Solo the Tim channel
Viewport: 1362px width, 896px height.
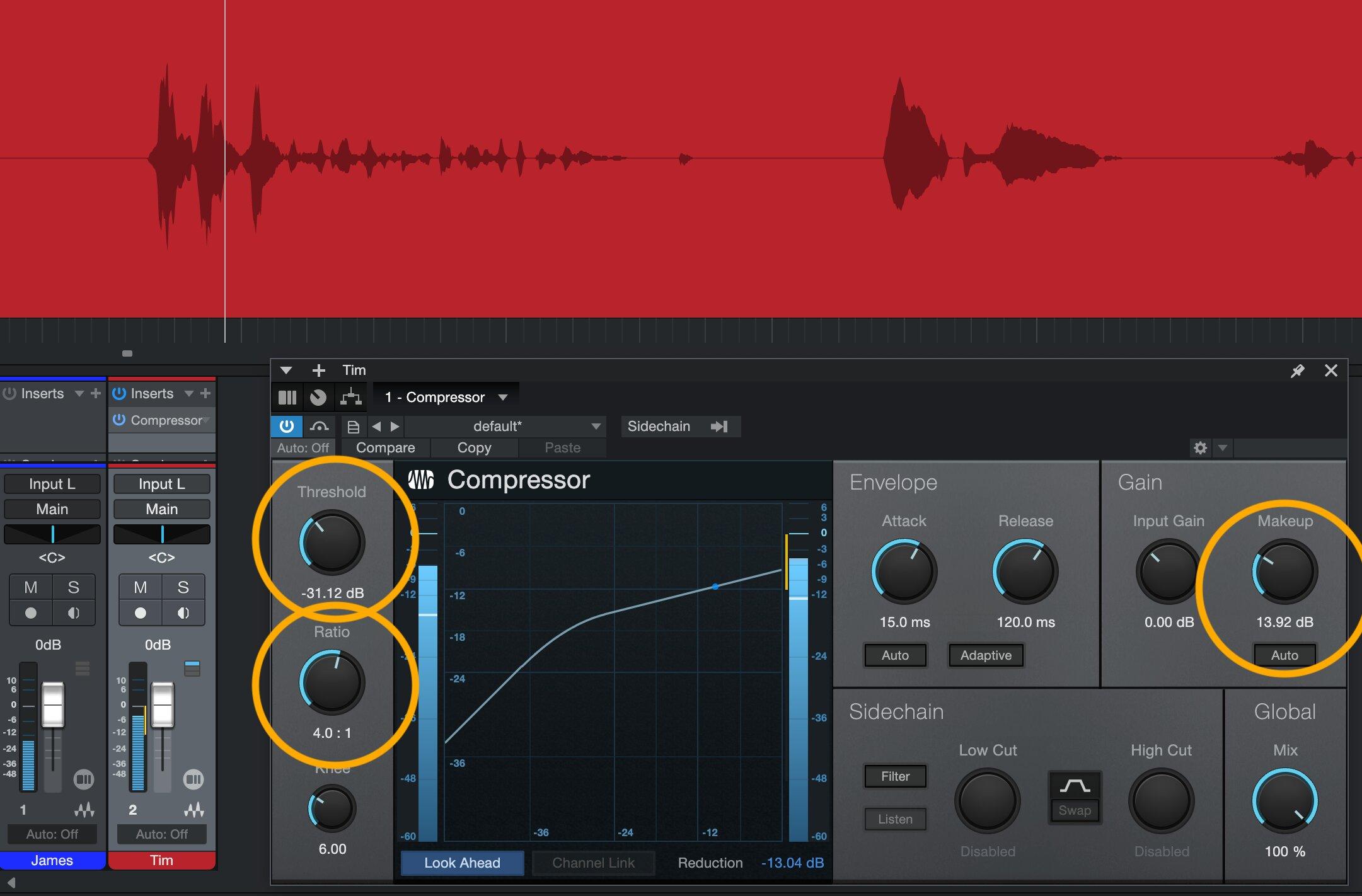[183, 587]
